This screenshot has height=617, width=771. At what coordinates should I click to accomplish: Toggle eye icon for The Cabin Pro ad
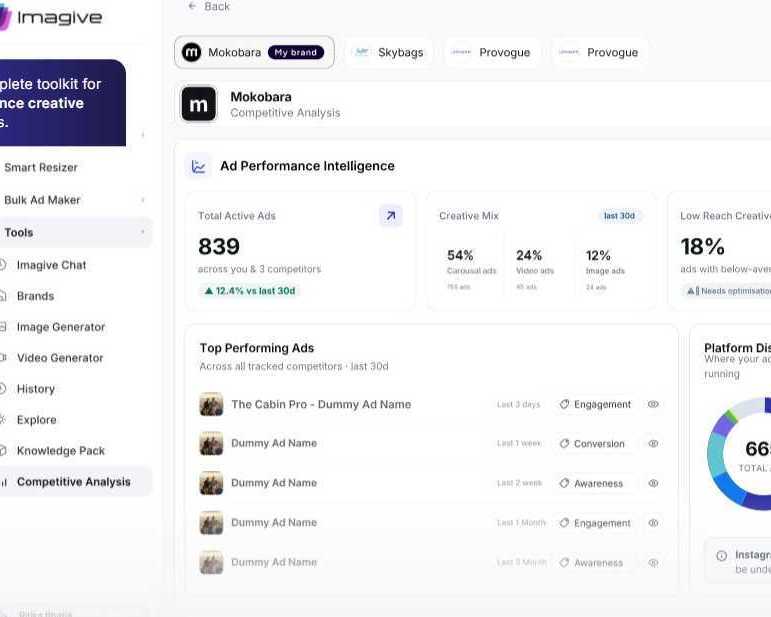pos(653,404)
